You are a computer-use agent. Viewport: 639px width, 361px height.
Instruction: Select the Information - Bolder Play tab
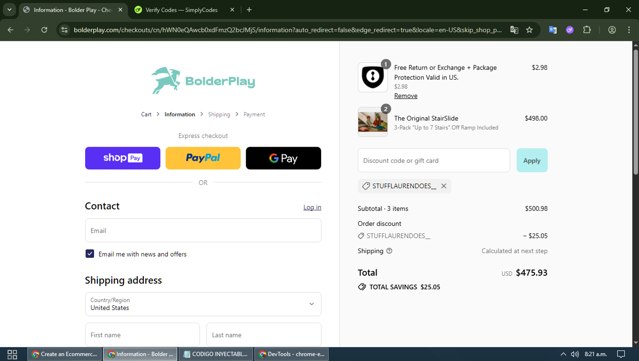coord(73,10)
